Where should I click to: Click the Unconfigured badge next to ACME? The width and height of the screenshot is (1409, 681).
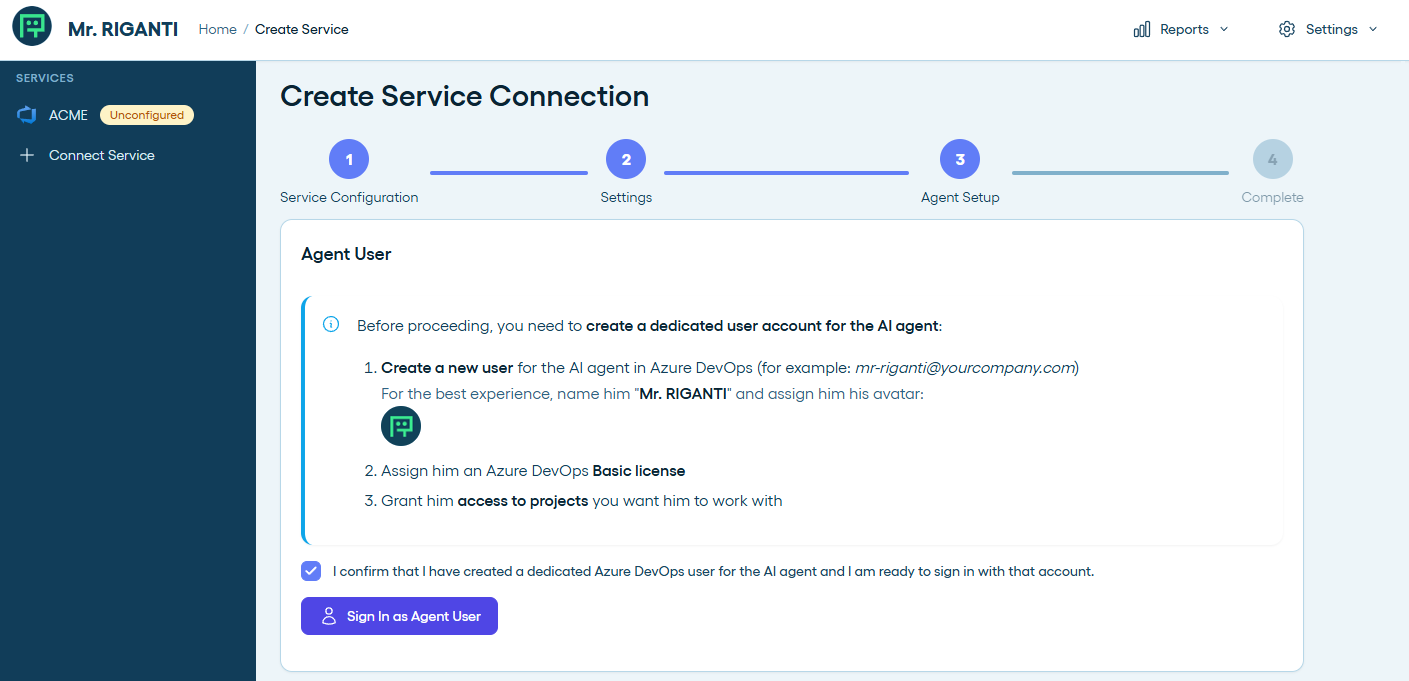146,114
